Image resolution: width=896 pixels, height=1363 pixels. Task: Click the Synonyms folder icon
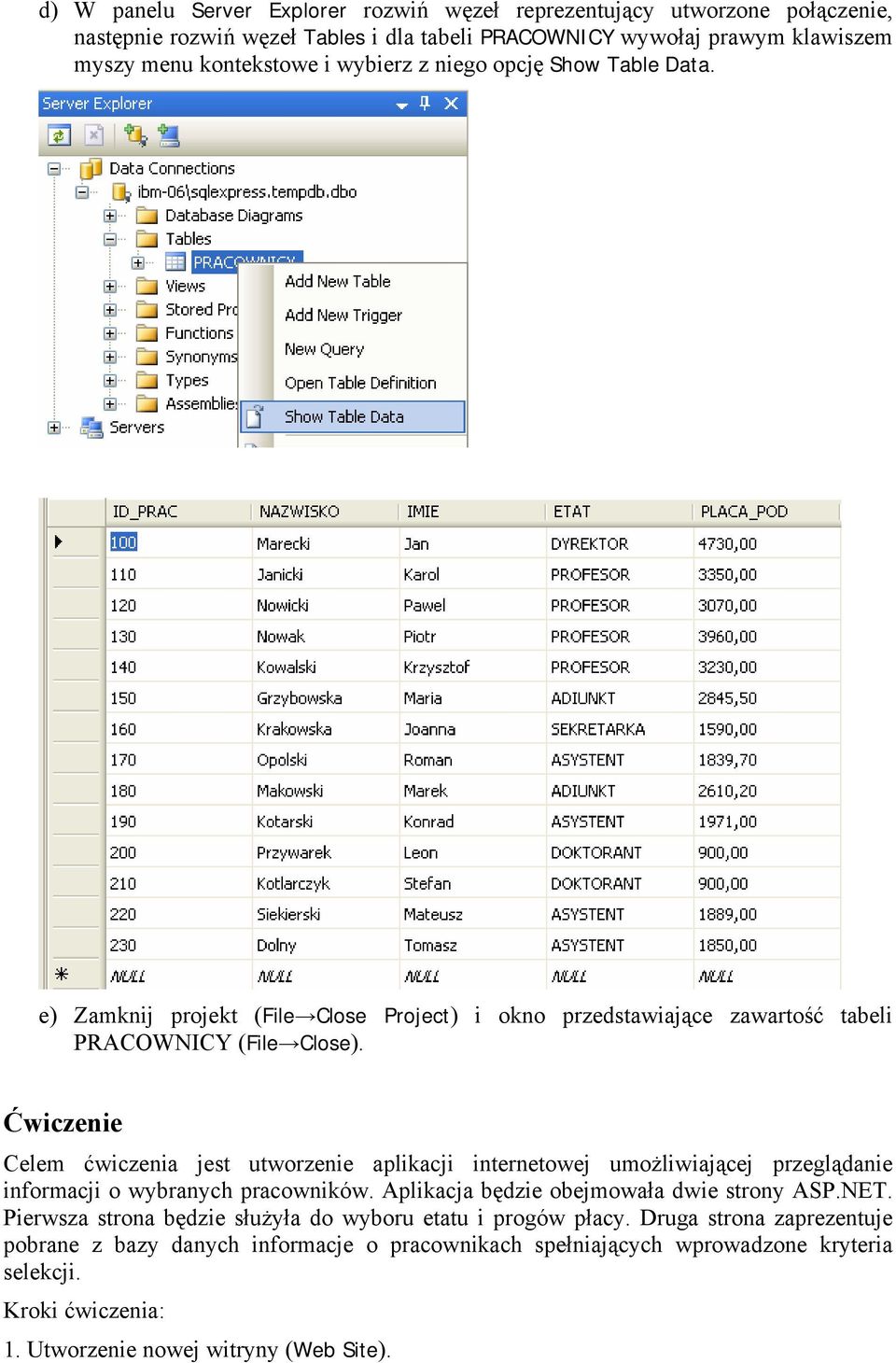pos(147,357)
